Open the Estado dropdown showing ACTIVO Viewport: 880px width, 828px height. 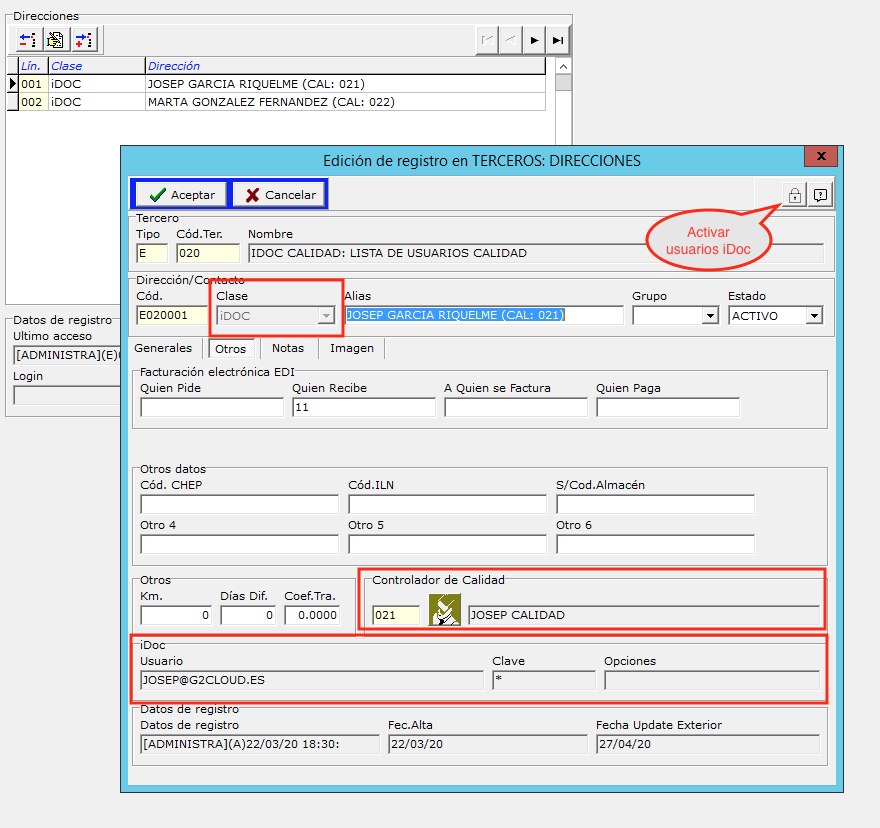coord(814,316)
